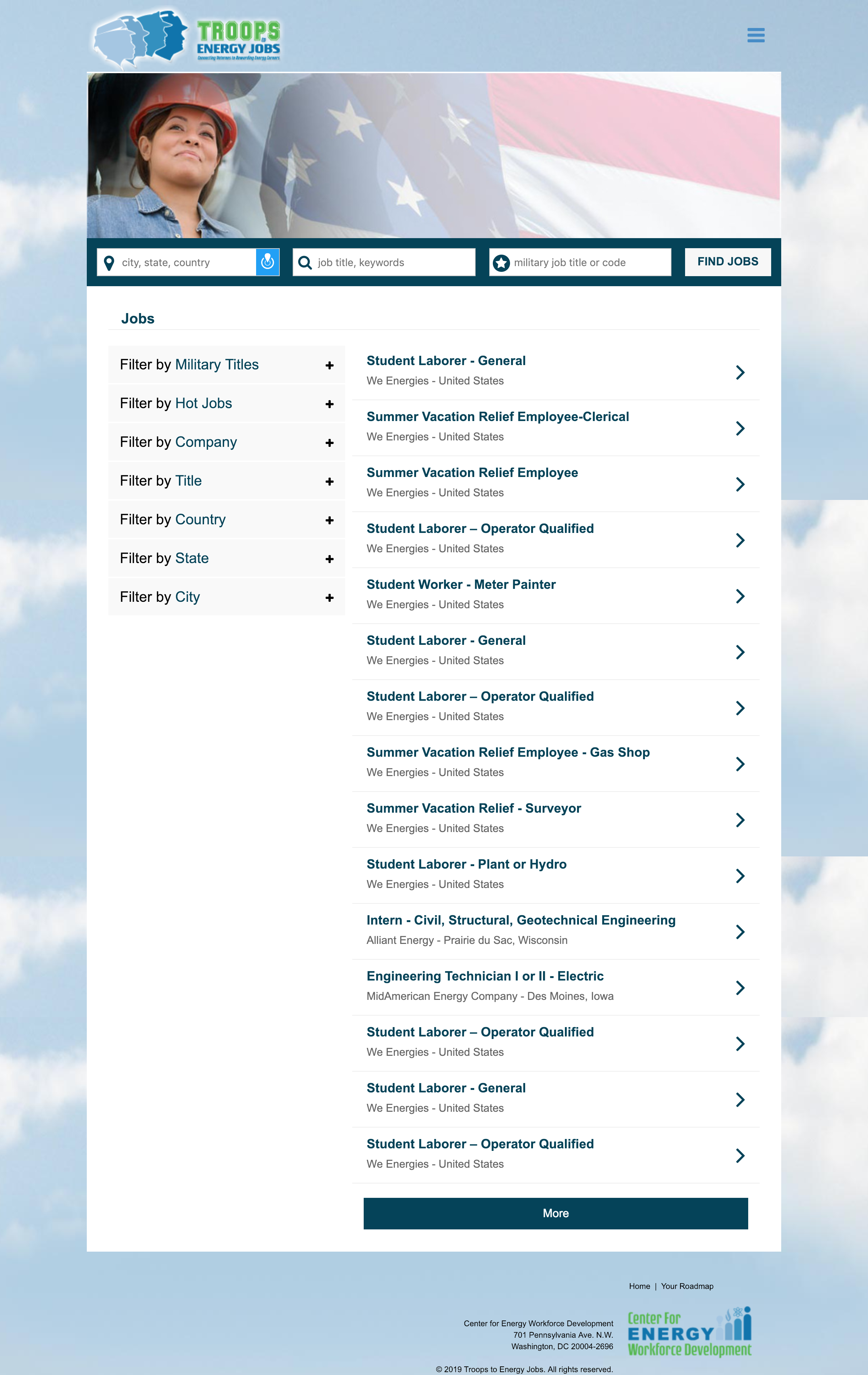
Task: Expand Filter by Country
Action: (x=226, y=520)
